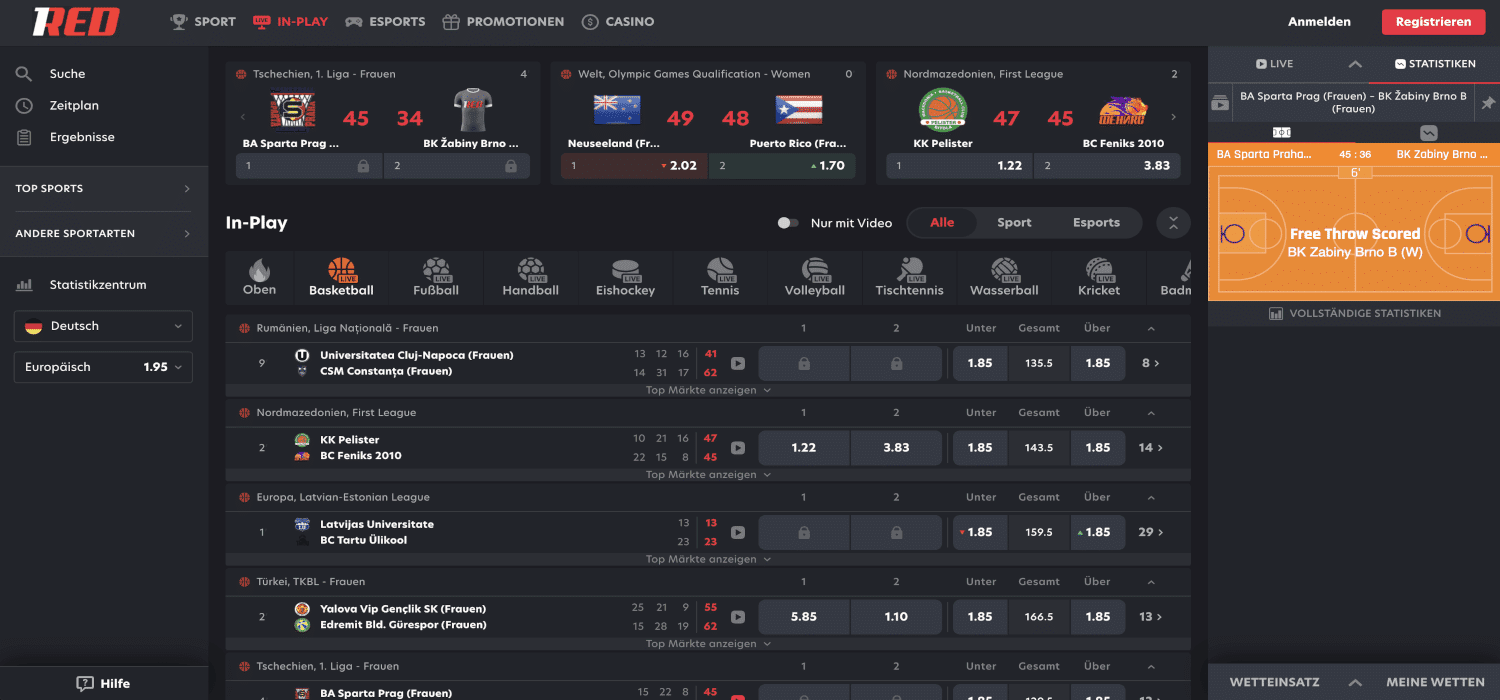Screen dimensions: 1500x700
Task: Click the Registrieren button
Action: [x=1433, y=20]
